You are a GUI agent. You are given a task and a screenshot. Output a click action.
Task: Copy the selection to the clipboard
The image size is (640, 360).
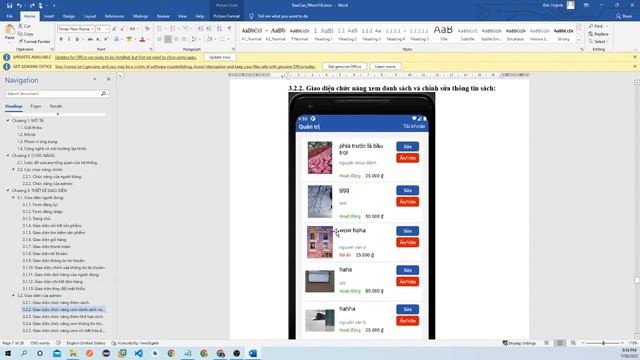(25, 34)
